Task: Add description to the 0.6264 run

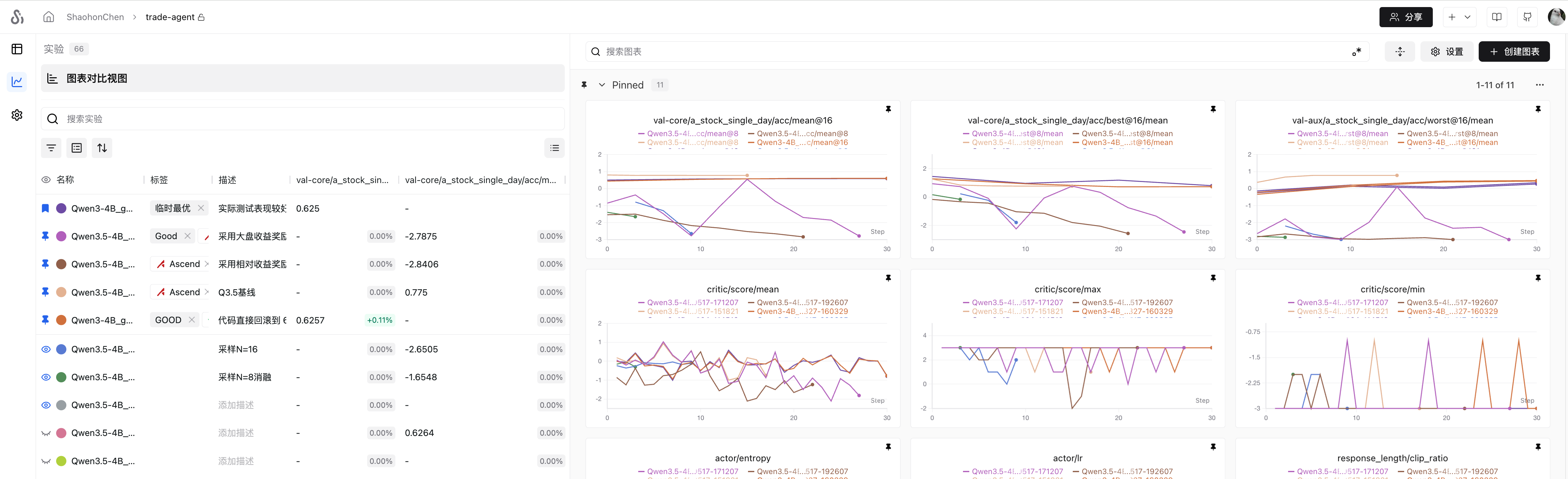Action: pos(236,433)
